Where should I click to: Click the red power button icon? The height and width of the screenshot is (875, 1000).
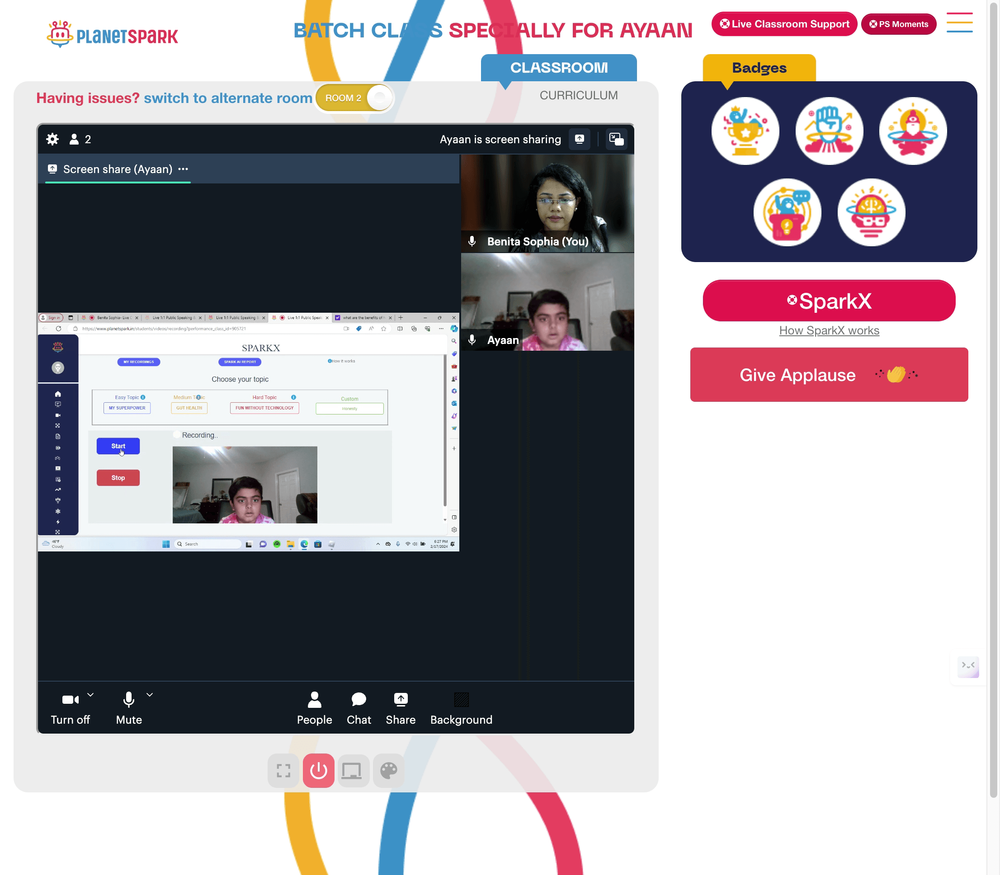(x=319, y=771)
